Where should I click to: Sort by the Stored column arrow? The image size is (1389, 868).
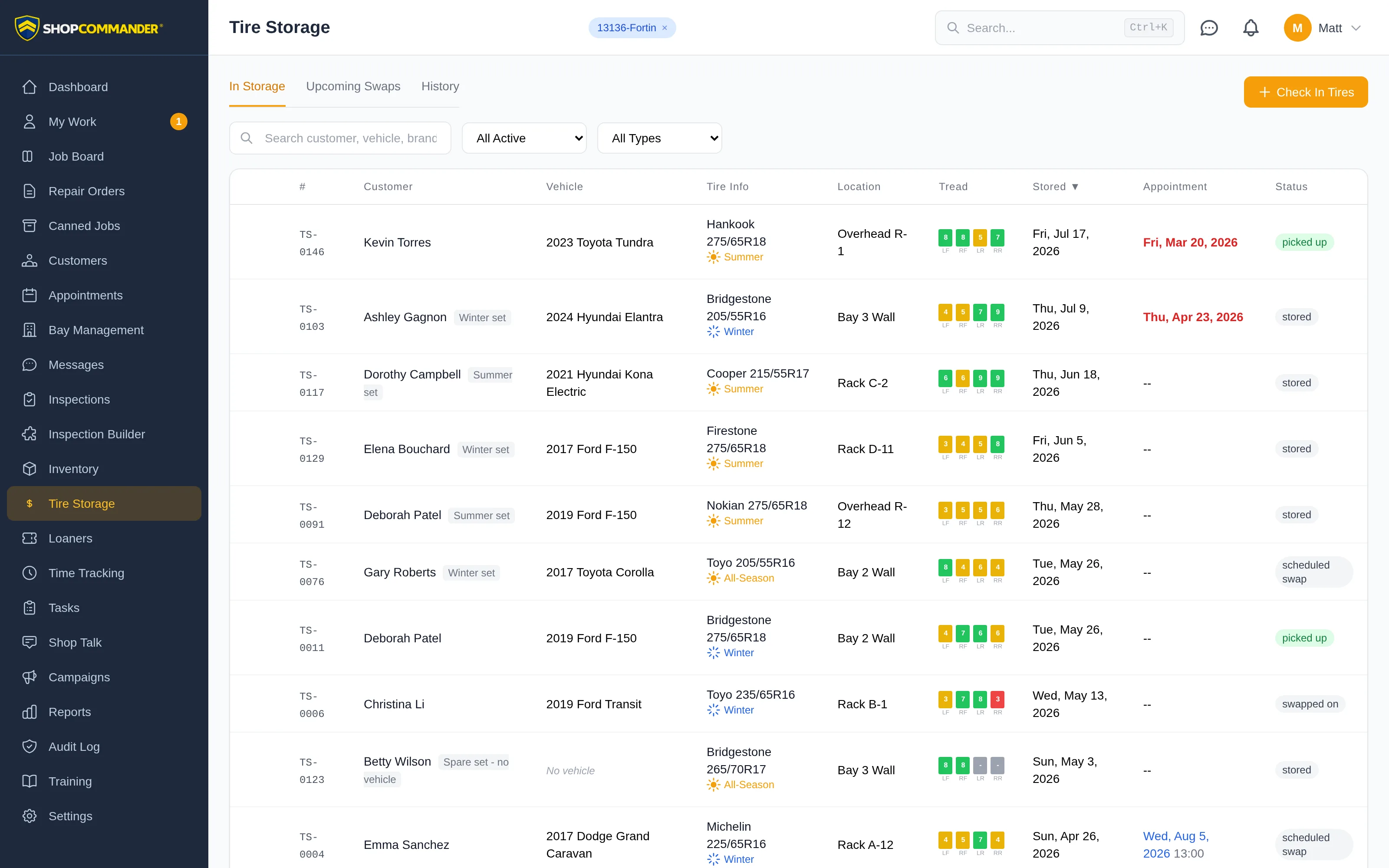[x=1075, y=187]
